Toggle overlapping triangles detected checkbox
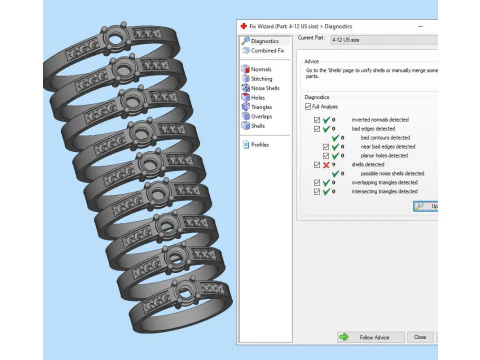Screen dimensions: 480x360 click(317, 183)
